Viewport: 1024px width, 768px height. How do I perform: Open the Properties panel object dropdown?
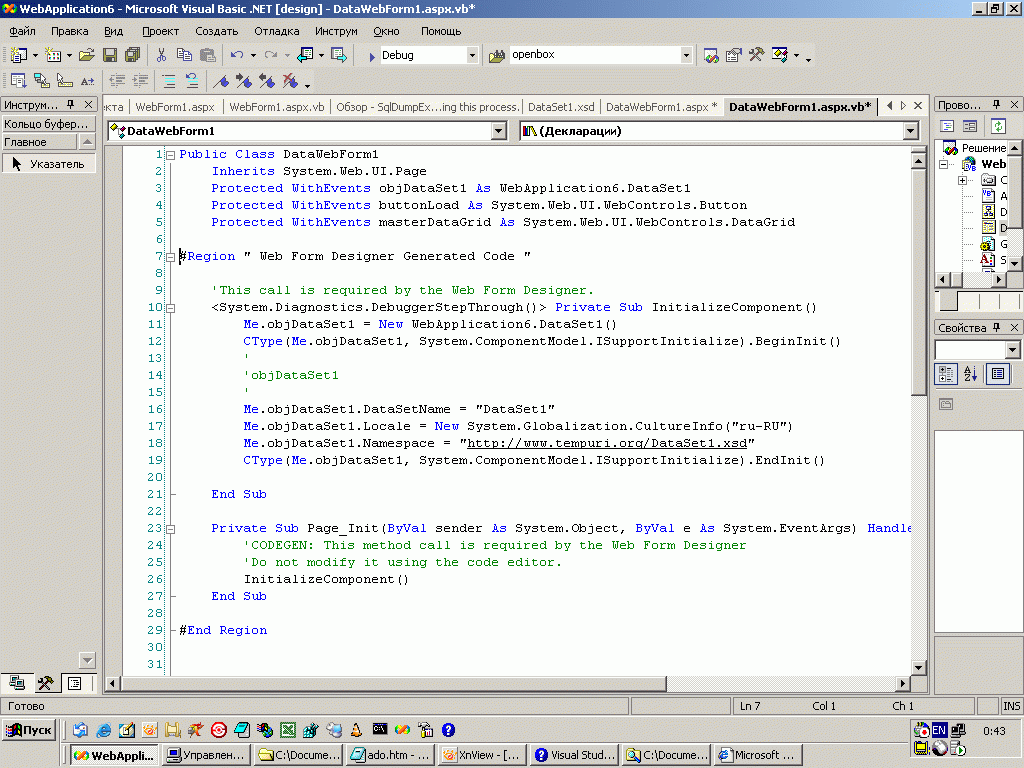coord(1012,350)
